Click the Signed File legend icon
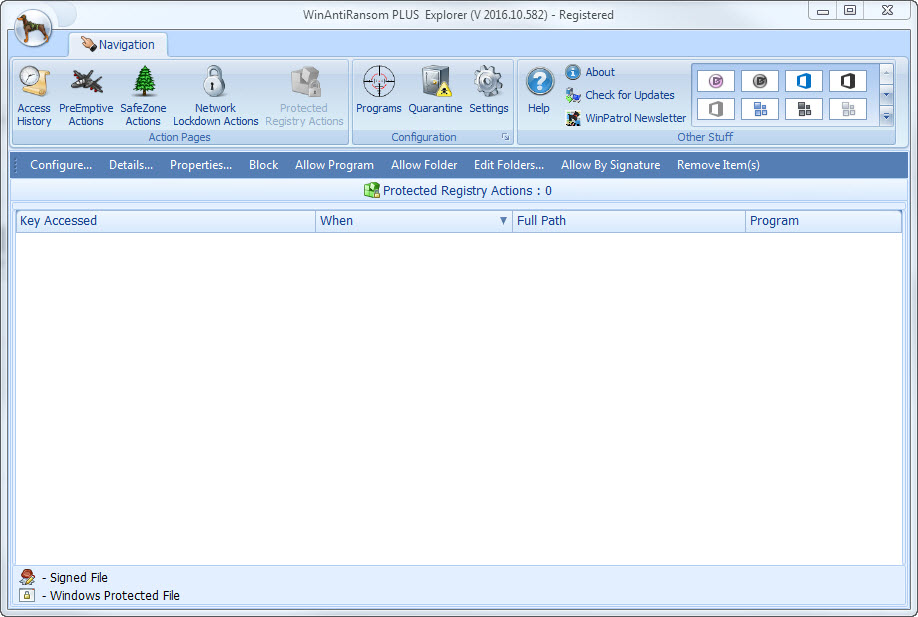Screen dimensions: 918x617 click(x=27, y=577)
